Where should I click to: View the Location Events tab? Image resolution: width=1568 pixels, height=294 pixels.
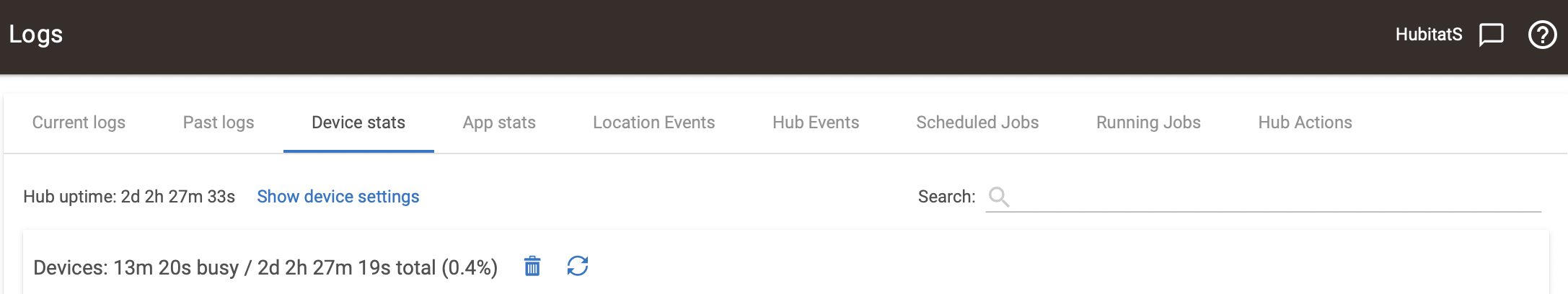click(x=653, y=122)
